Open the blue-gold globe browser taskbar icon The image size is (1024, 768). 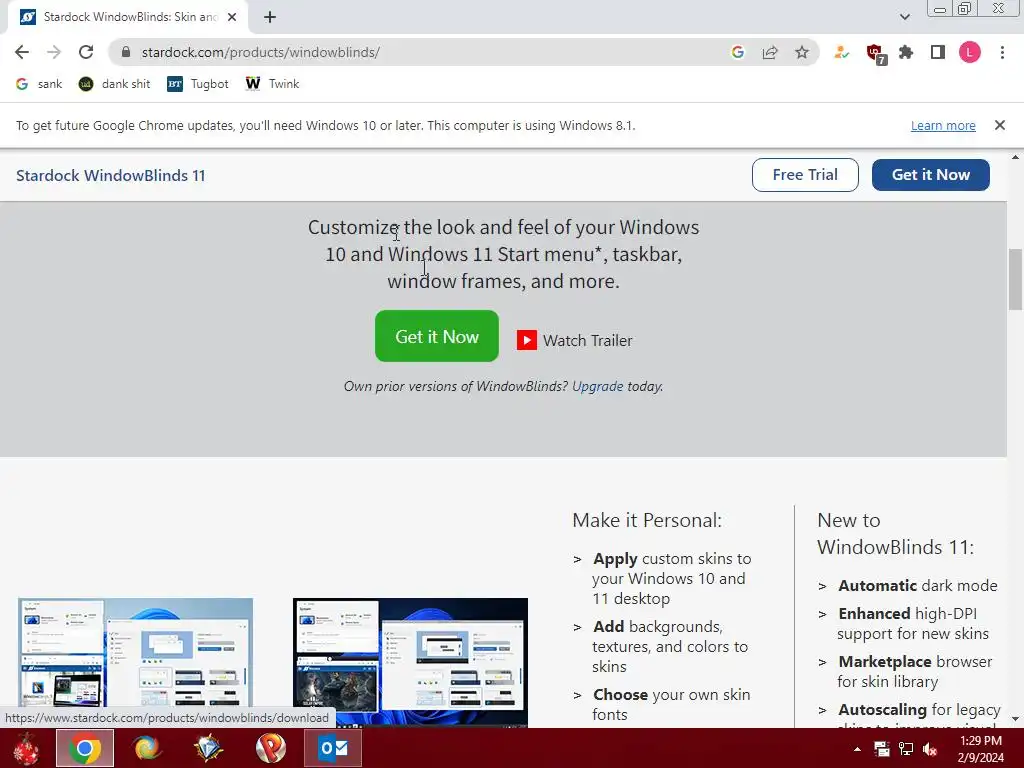(x=147, y=748)
